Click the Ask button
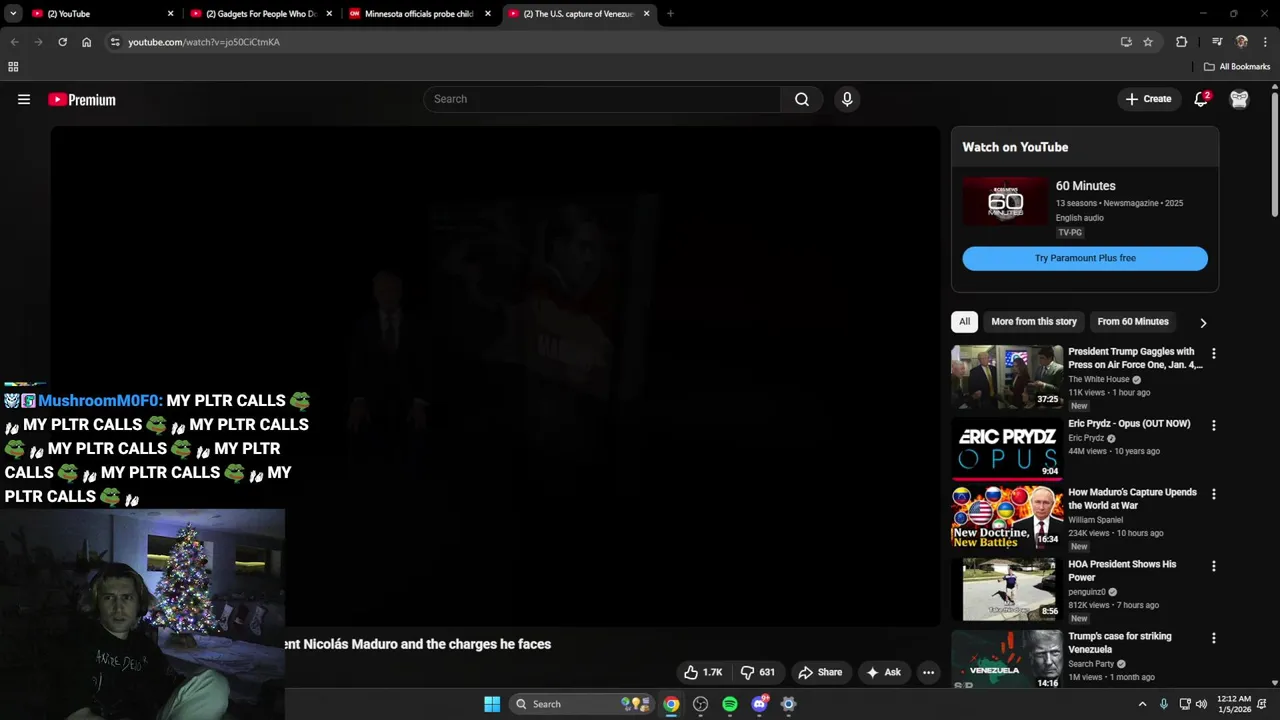This screenshot has height=720, width=1280. pos(883,672)
